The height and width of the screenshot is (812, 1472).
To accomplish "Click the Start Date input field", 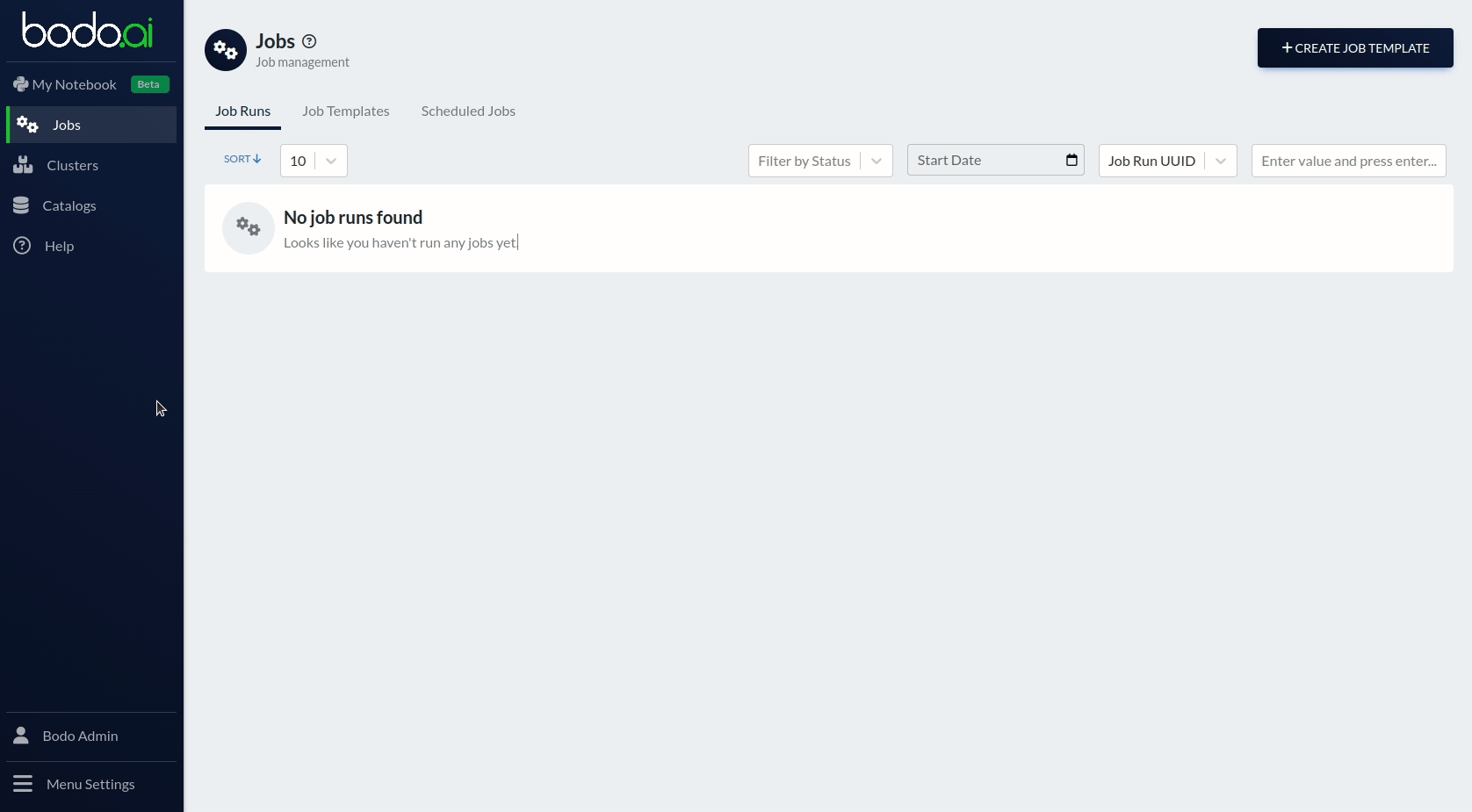I will (x=984, y=160).
